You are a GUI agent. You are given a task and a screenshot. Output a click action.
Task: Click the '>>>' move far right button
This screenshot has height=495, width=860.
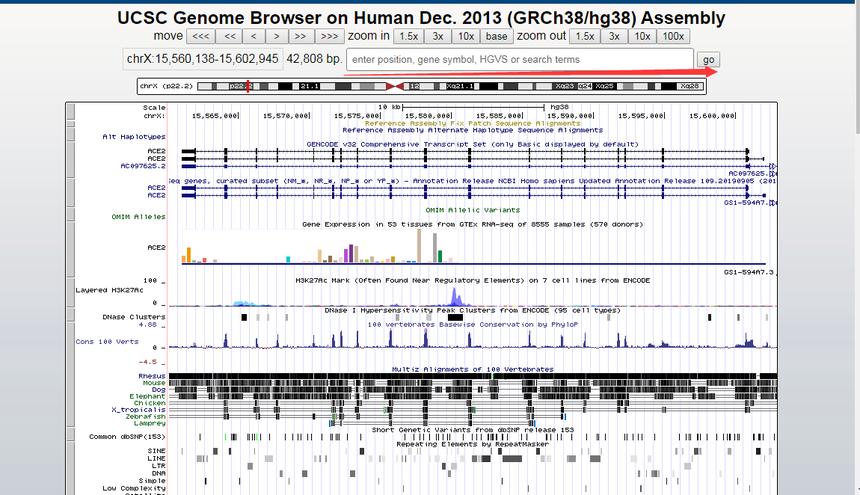(329, 36)
